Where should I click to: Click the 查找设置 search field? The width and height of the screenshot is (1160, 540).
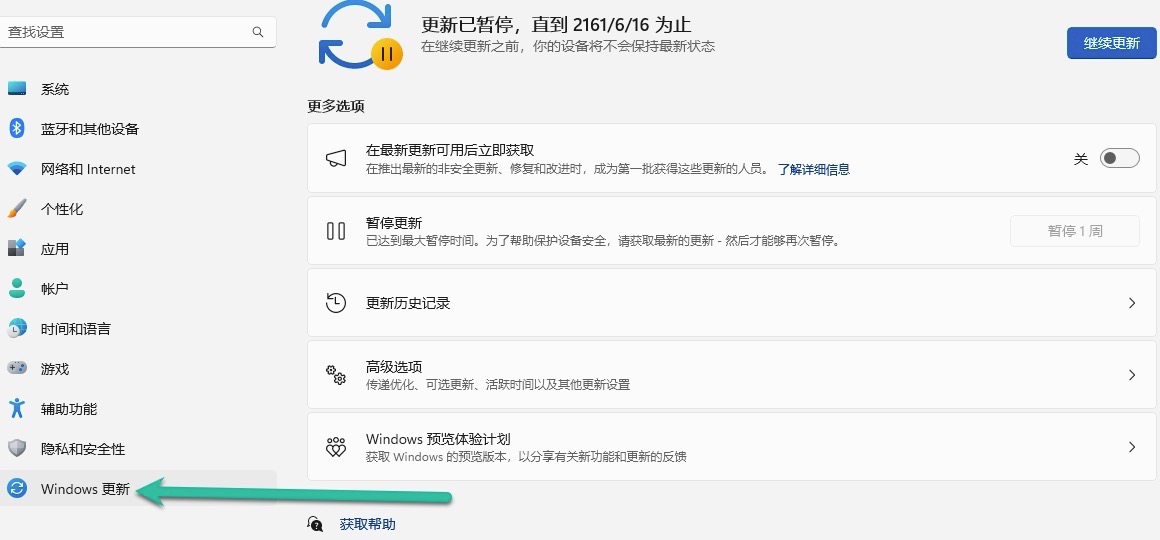pyautogui.click(x=138, y=32)
